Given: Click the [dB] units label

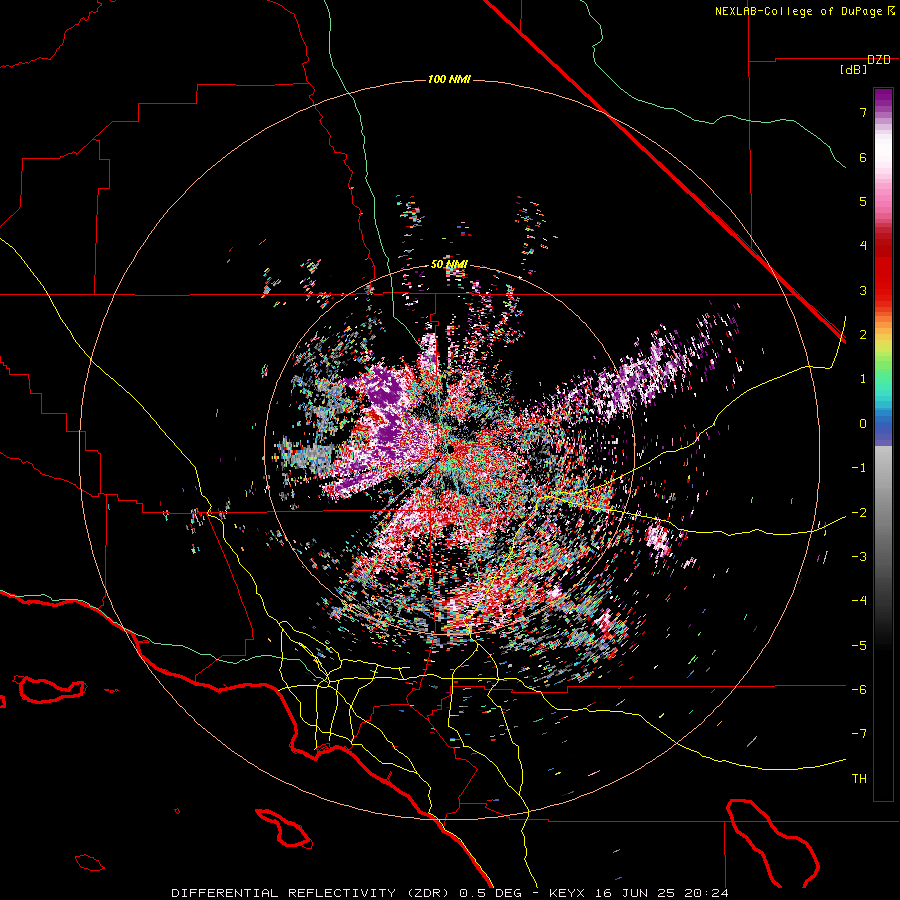Looking at the screenshot, I should point(854,70).
